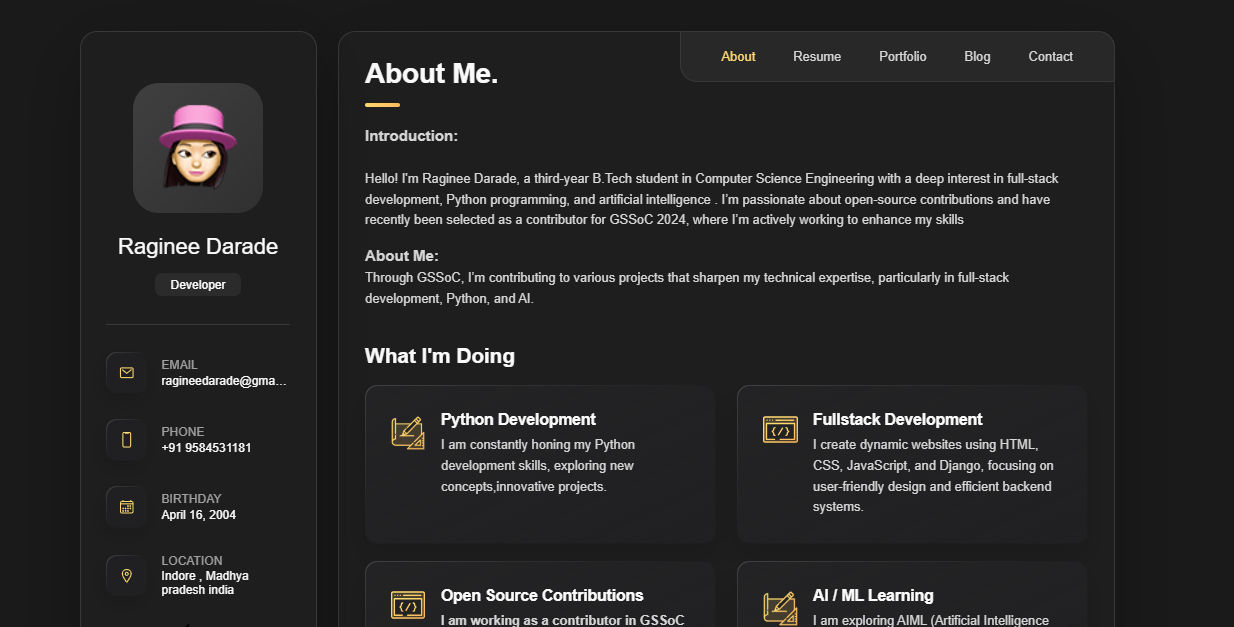Image resolution: width=1234 pixels, height=627 pixels.
Task: Click the email envelope icon
Action: point(126,373)
